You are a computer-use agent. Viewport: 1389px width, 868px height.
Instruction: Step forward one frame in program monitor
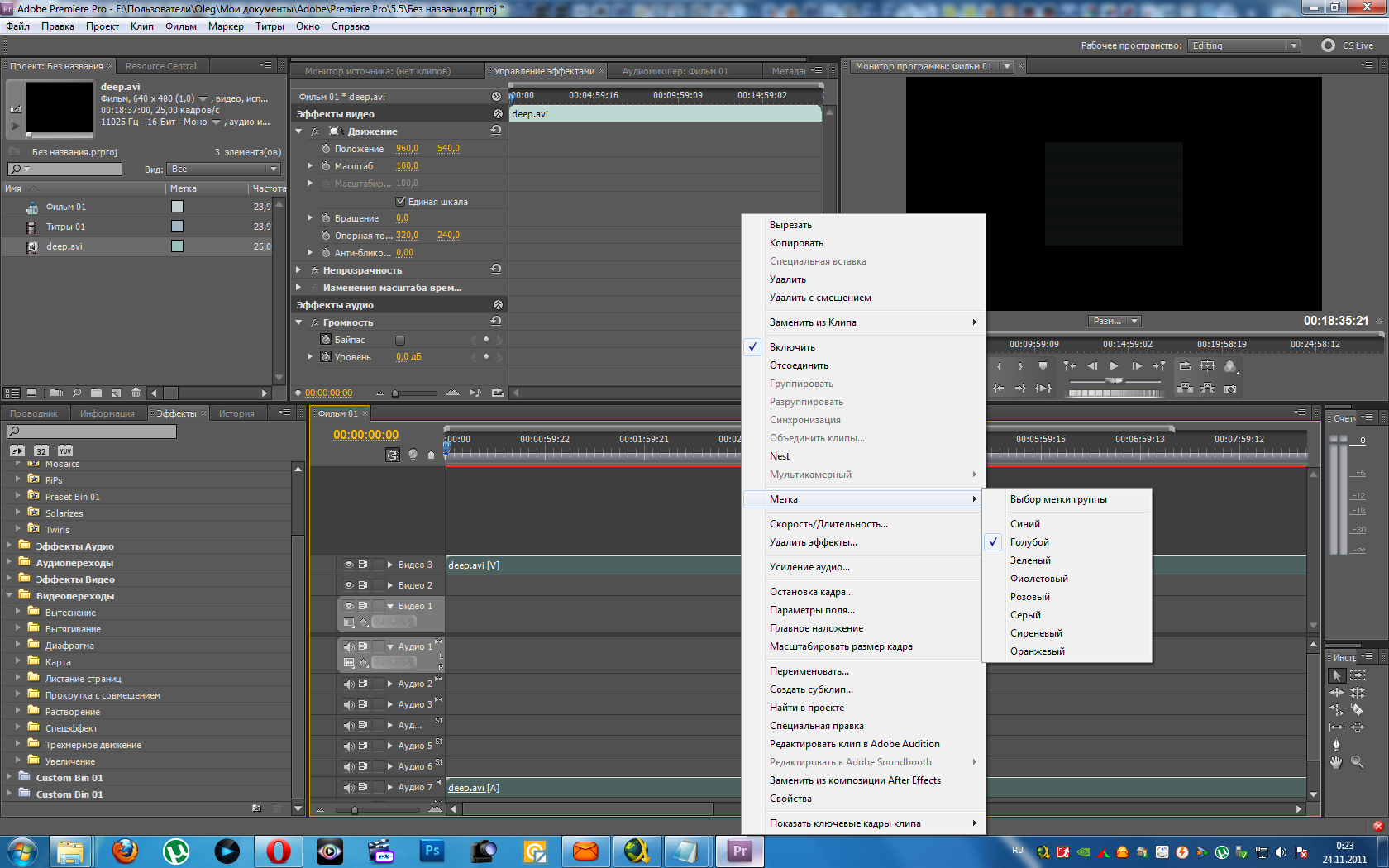tap(1137, 366)
